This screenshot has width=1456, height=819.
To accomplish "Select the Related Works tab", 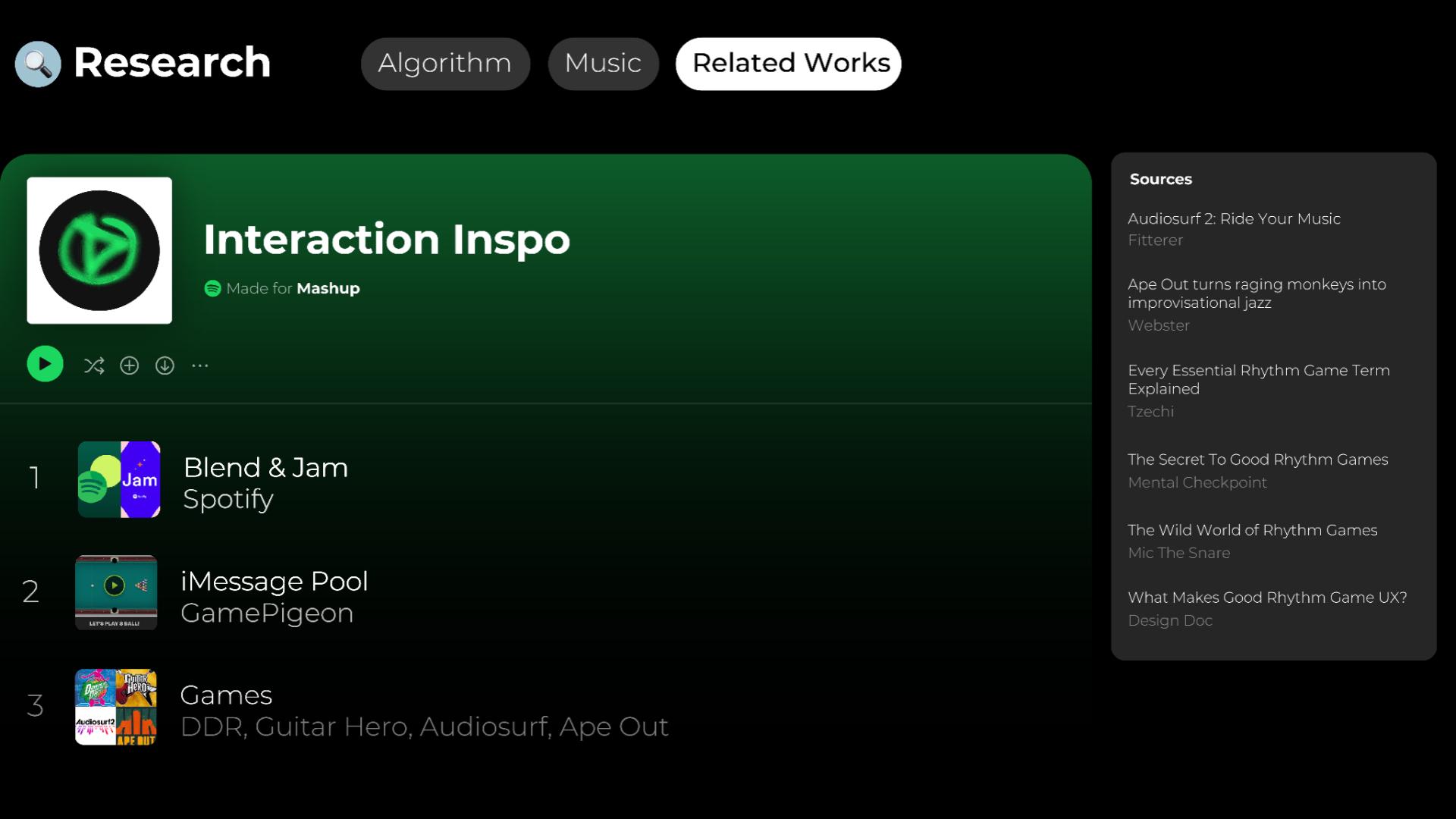I will click(x=789, y=64).
